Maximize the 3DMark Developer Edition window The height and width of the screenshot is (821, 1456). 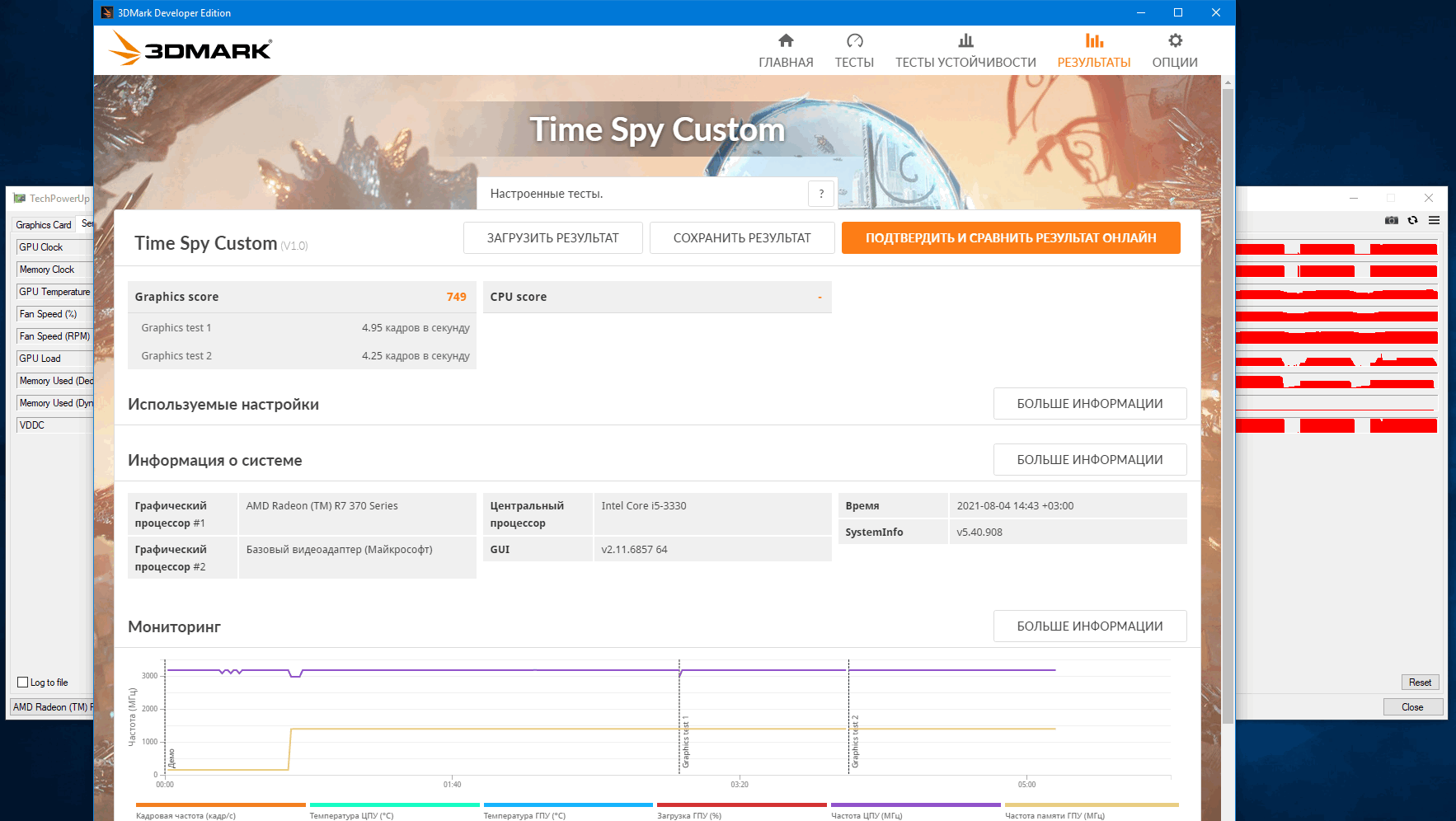(1178, 12)
